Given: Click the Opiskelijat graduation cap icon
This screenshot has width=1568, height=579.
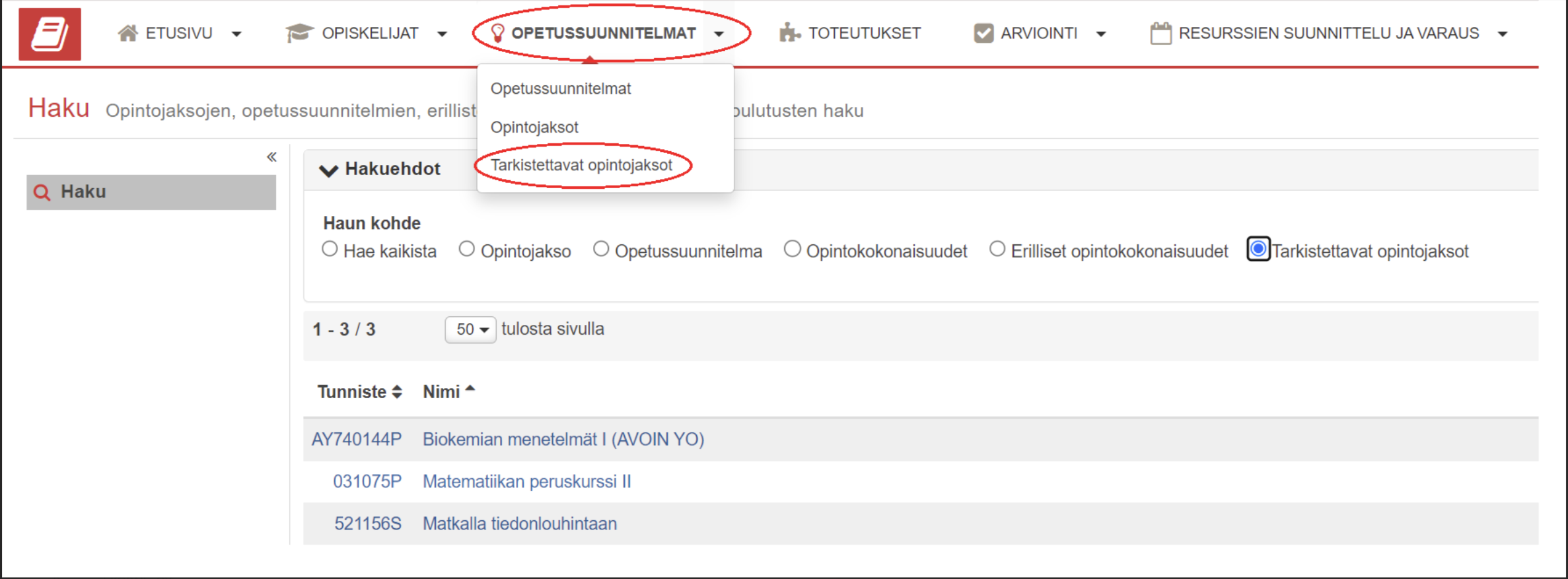Looking at the screenshot, I should (x=299, y=33).
